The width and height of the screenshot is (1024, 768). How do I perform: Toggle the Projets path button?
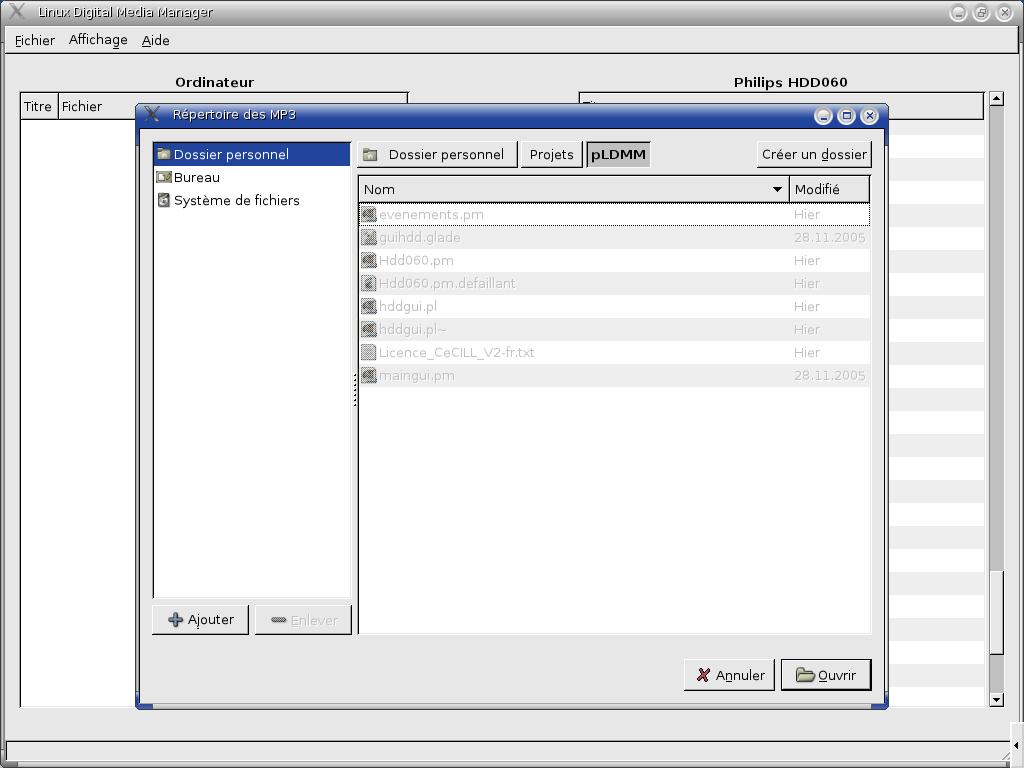click(x=551, y=154)
